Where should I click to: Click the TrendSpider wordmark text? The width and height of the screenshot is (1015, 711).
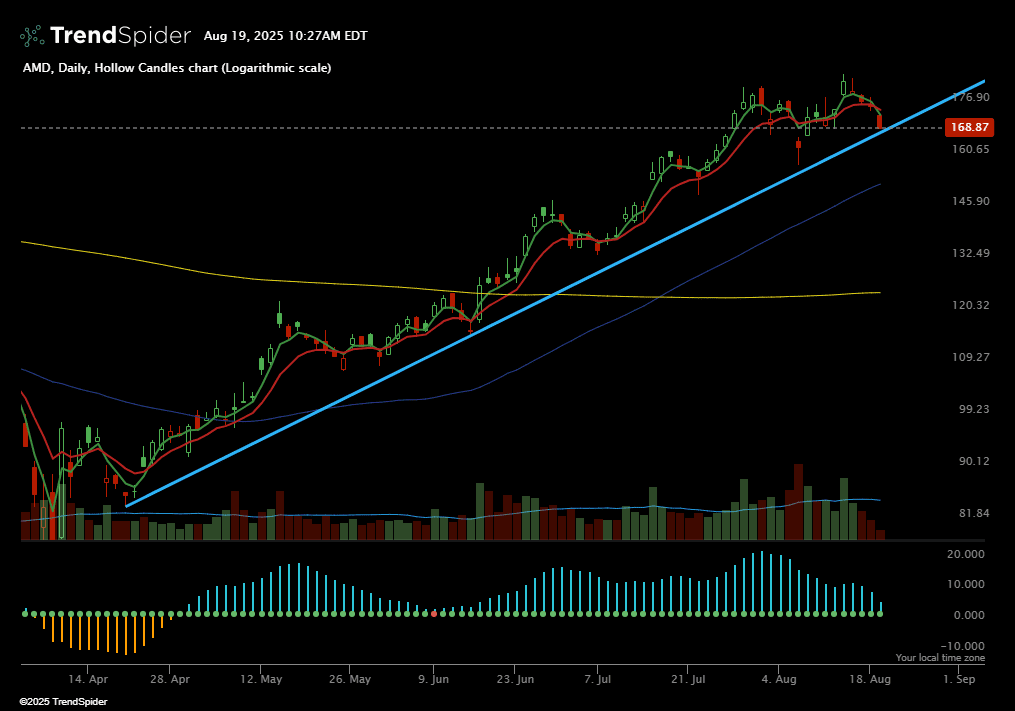119,36
